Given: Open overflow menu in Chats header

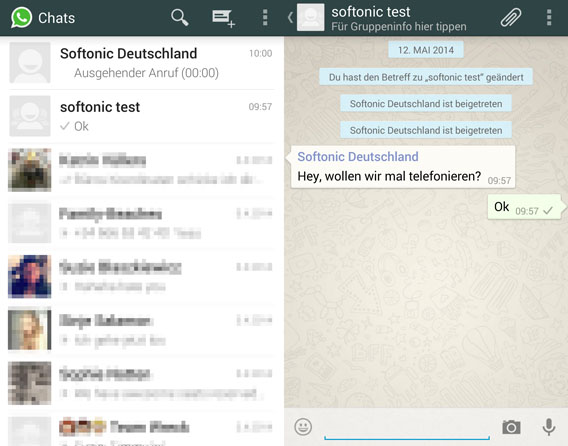Looking at the screenshot, I should [x=265, y=17].
